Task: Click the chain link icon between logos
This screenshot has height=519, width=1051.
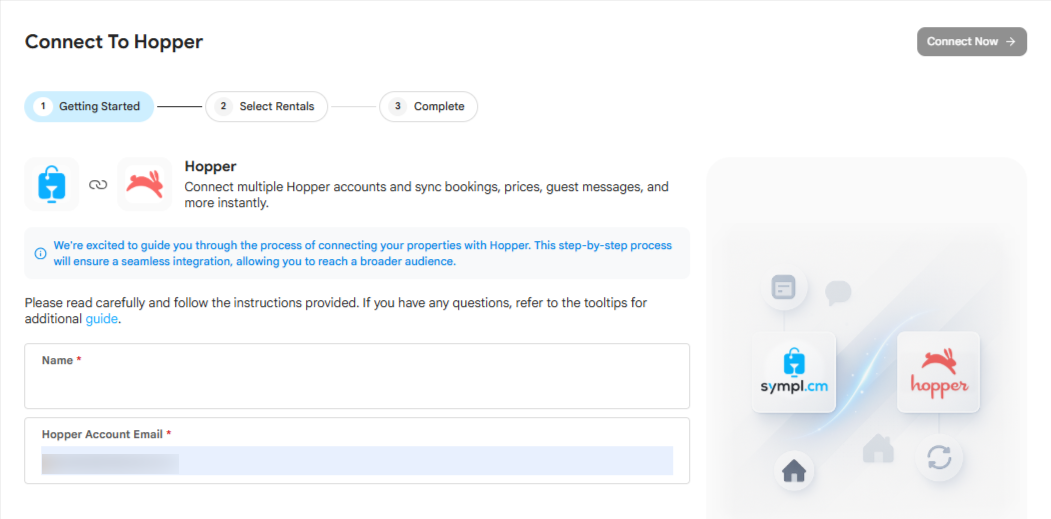Action: coord(98,184)
